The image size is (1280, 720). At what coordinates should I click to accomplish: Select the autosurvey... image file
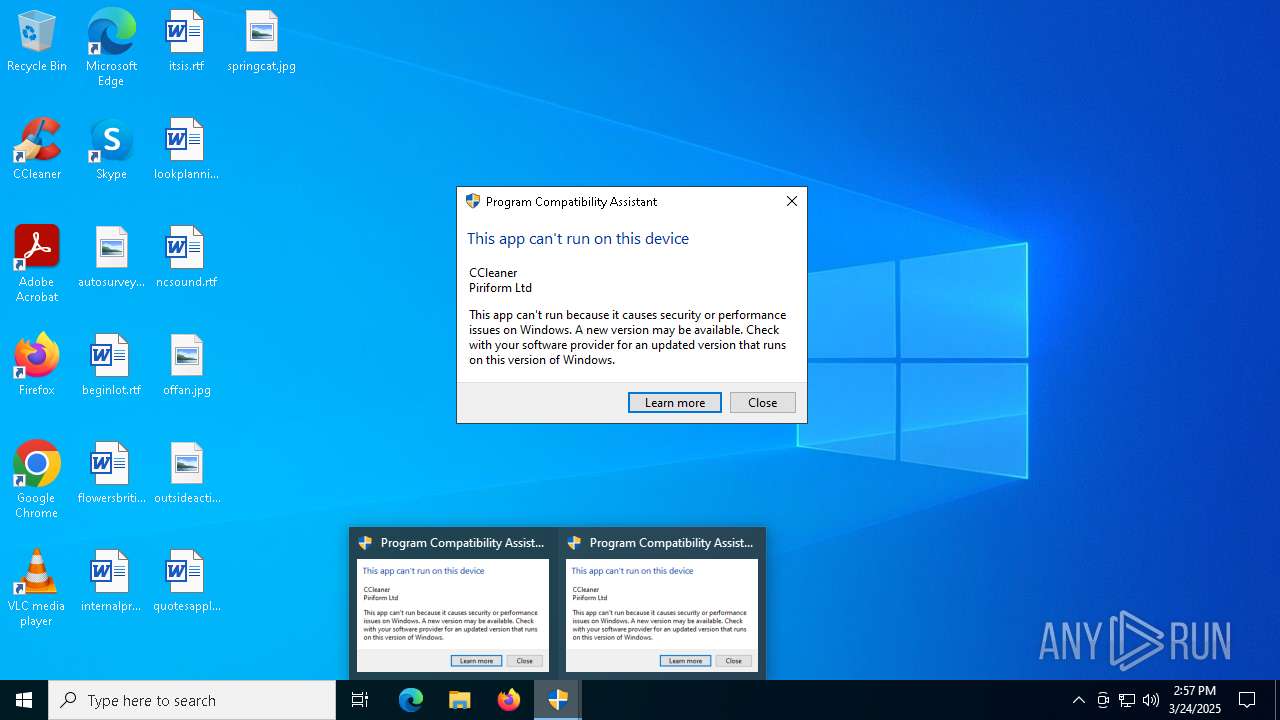[x=111, y=257]
